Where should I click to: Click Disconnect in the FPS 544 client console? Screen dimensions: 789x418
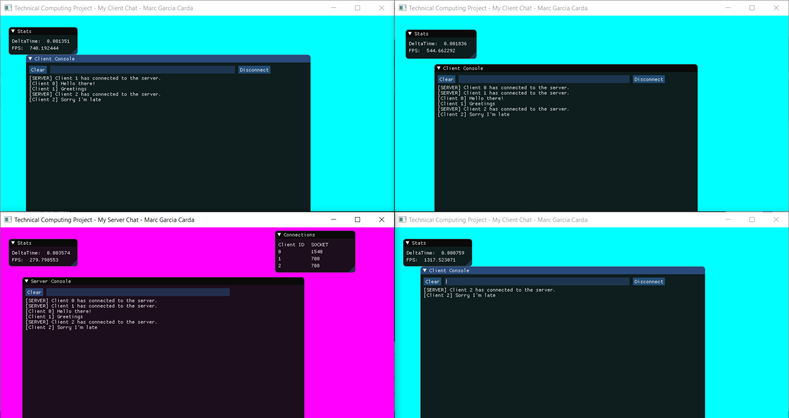(x=649, y=79)
